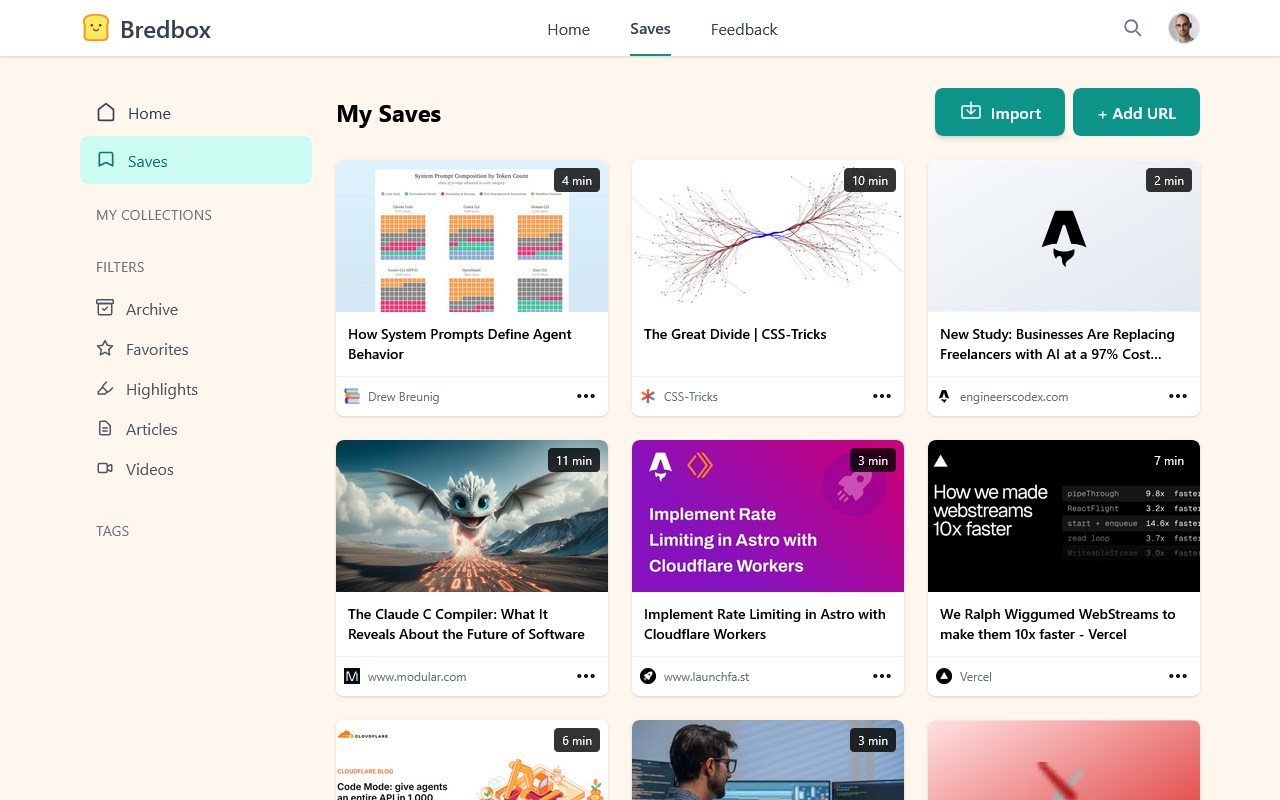Click the Great Divide network graph thumbnail
This screenshot has height=800, width=1280.
pyautogui.click(x=768, y=236)
